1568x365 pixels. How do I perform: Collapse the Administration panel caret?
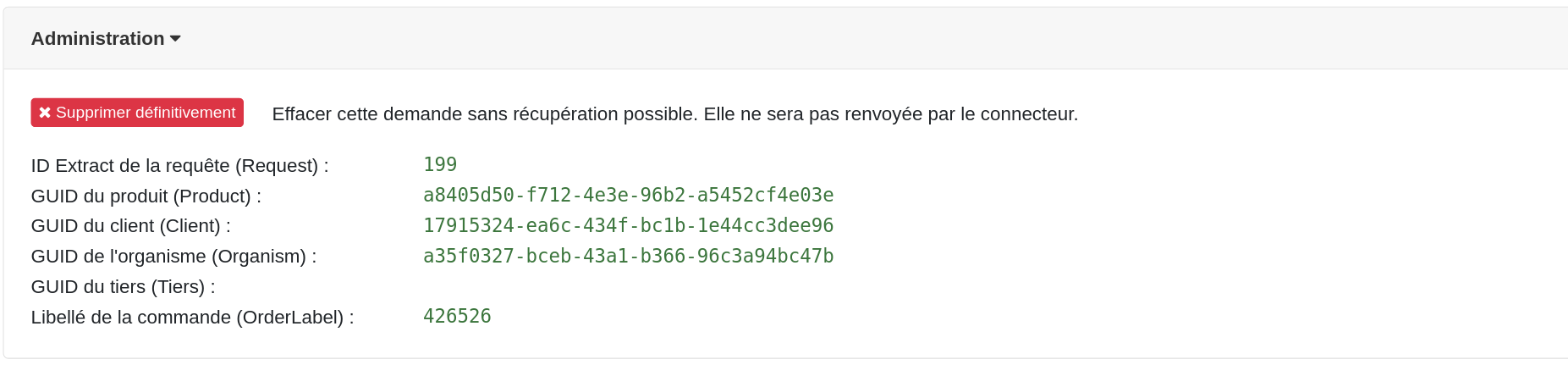click(x=175, y=39)
